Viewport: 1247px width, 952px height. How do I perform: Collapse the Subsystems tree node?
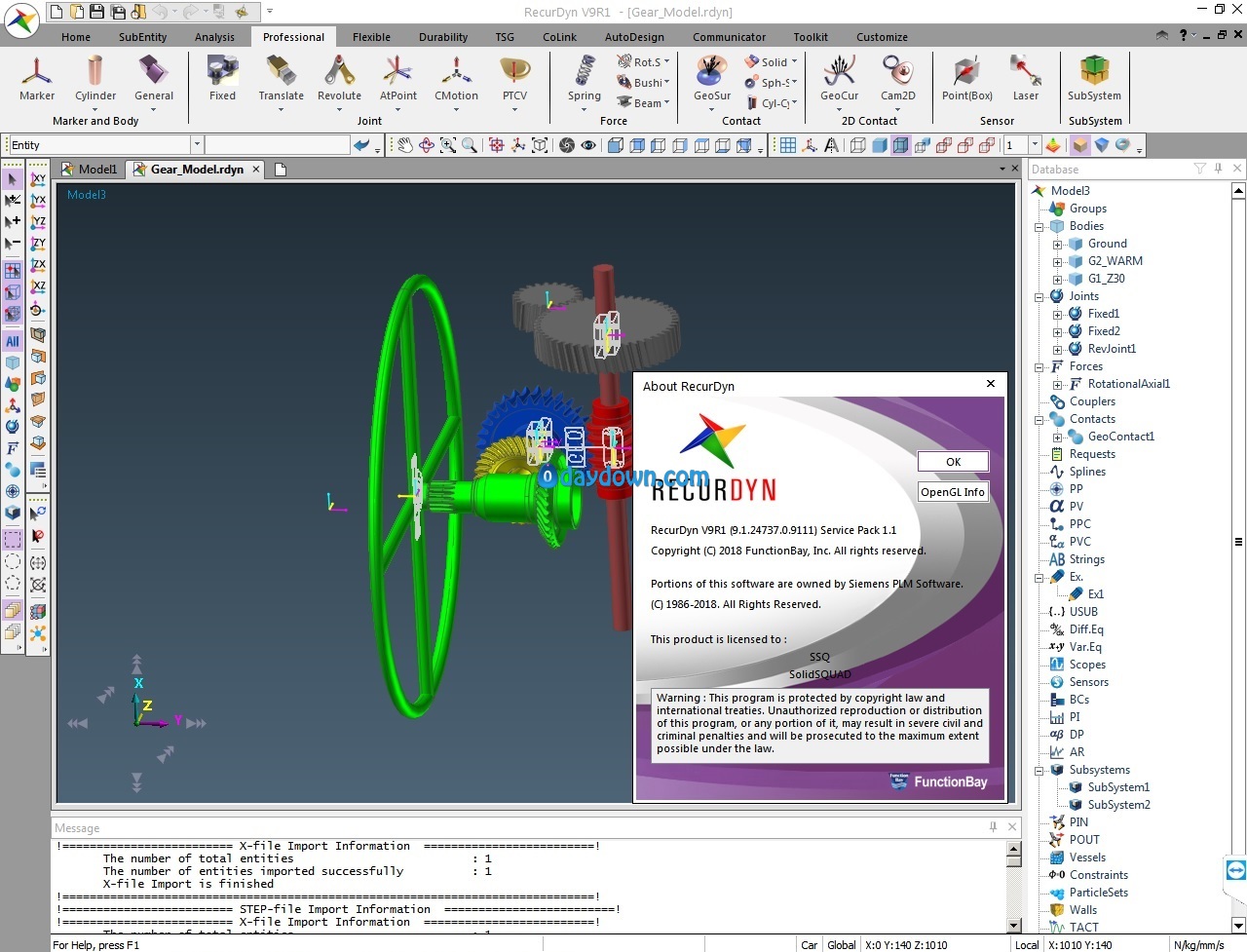click(1039, 771)
